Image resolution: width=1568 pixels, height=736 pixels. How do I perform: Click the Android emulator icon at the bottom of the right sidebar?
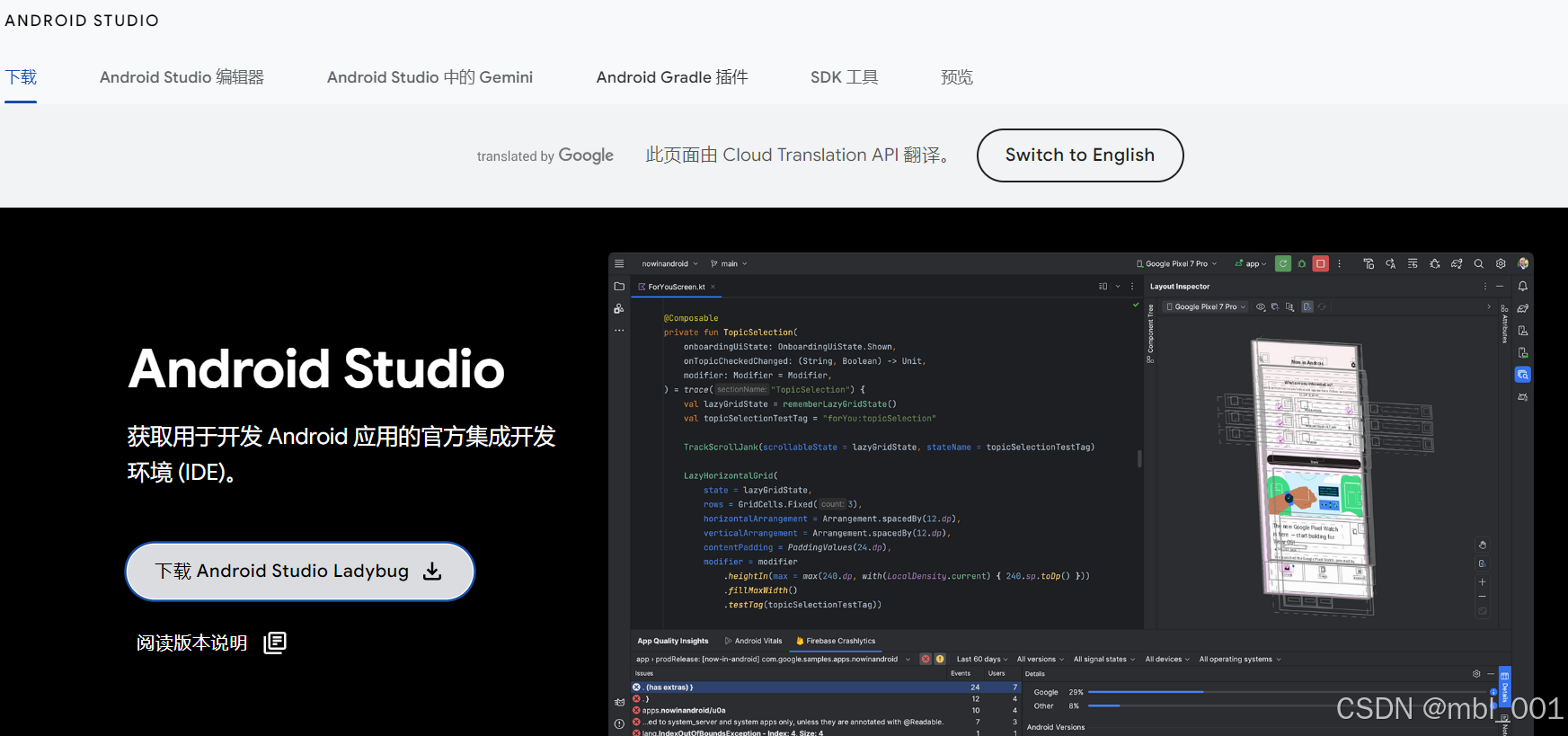(1523, 396)
